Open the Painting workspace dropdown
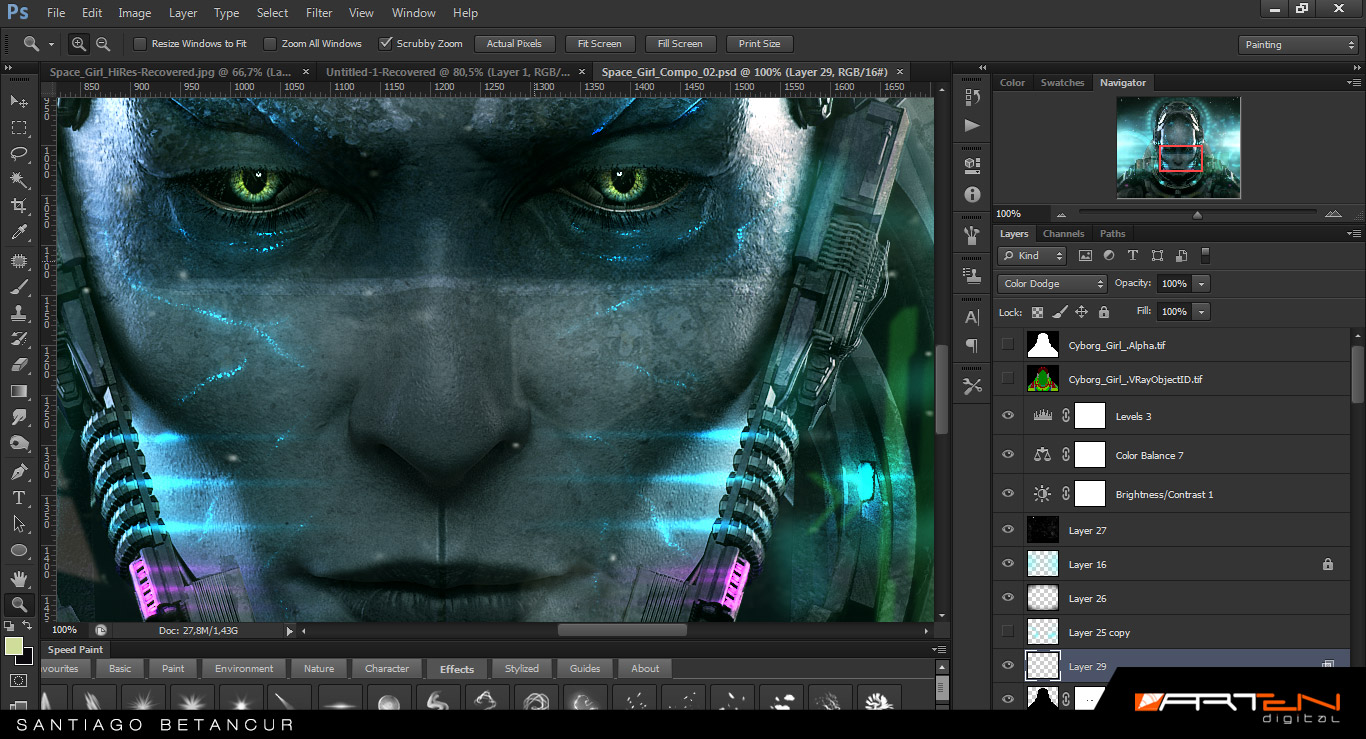 (x=1298, y=45)
